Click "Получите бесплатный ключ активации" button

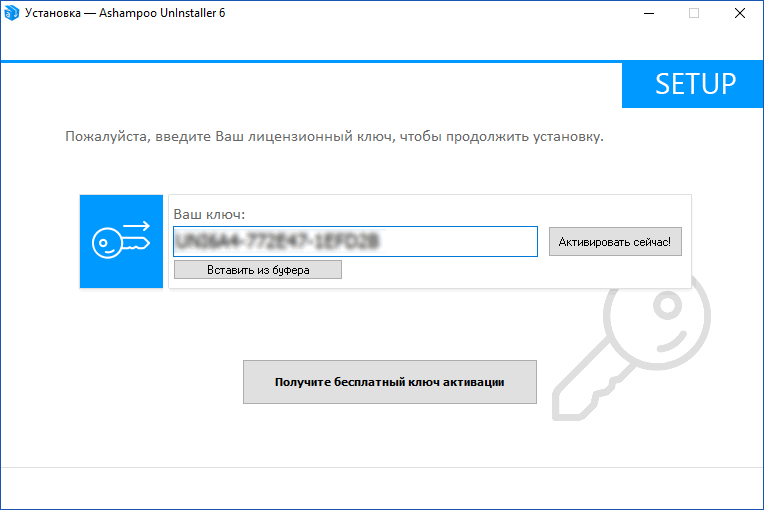(390, 382)
